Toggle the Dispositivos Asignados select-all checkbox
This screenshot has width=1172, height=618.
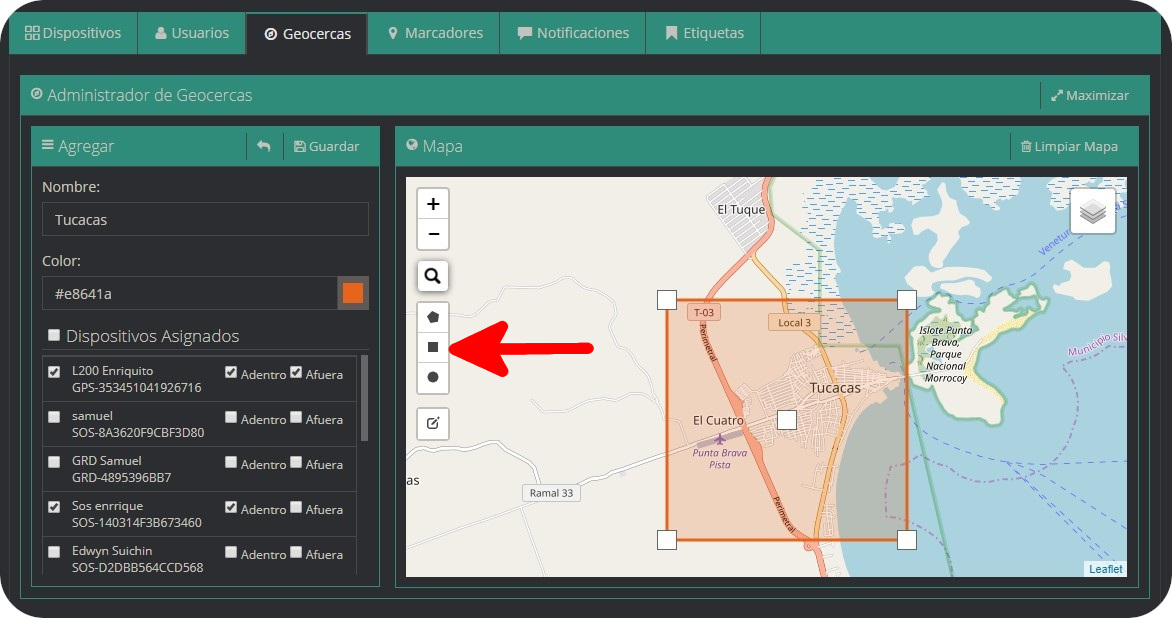(54, 335)
